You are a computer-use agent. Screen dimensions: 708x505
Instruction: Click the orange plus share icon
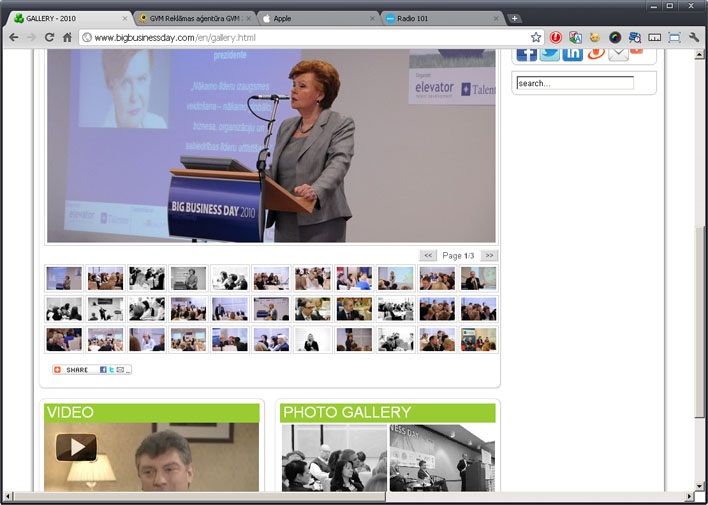coord(637,51)
